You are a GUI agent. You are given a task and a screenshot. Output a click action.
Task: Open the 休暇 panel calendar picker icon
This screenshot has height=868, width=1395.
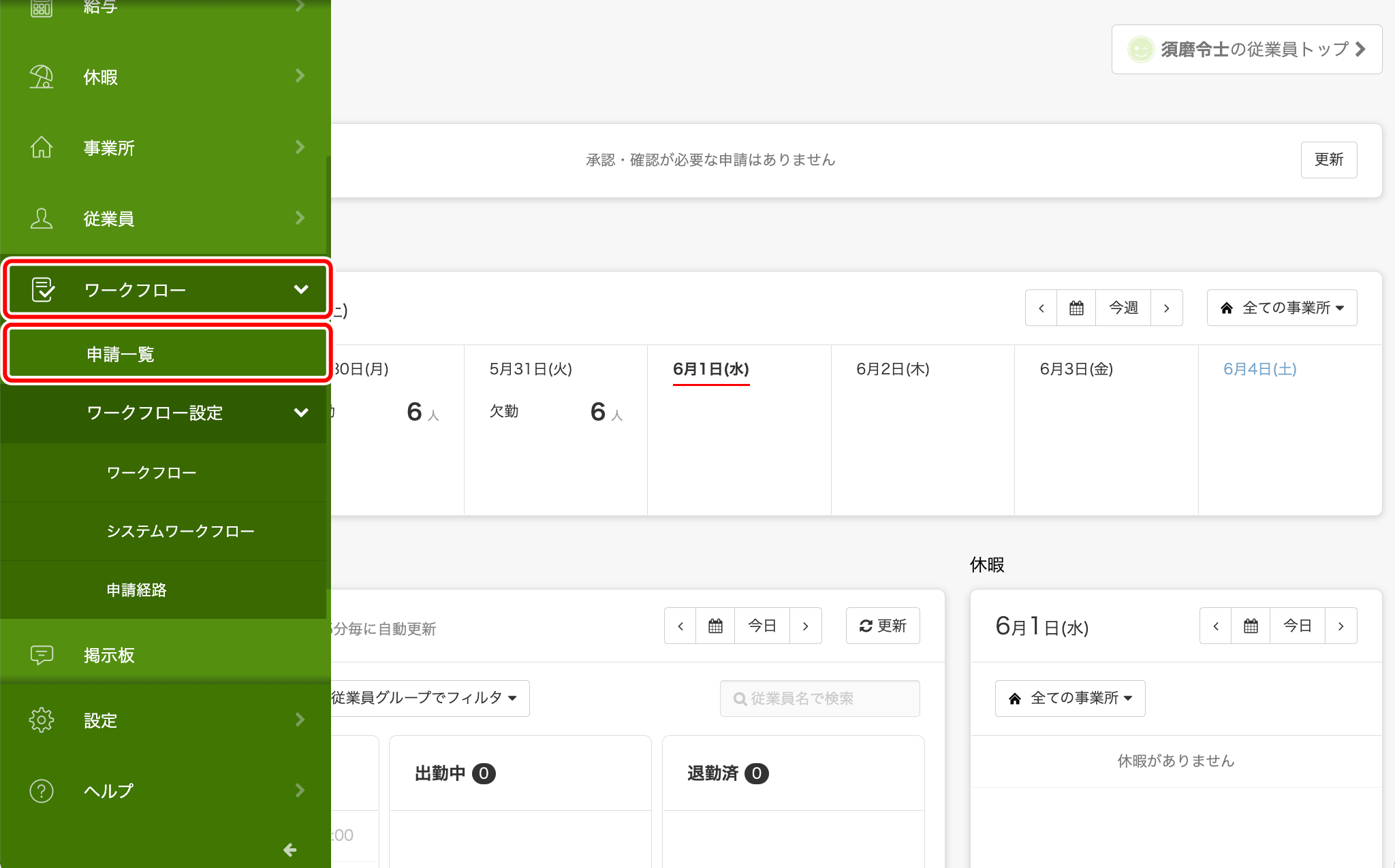point(1251,626)
